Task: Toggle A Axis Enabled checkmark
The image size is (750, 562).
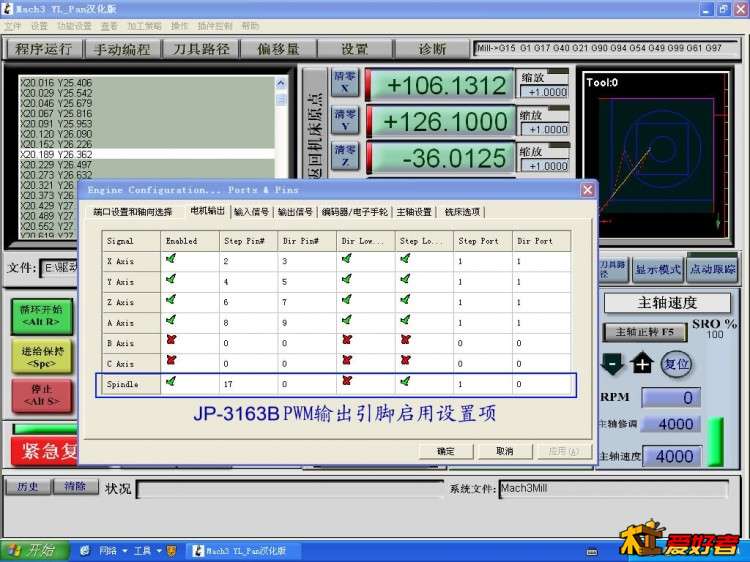Action: point(171,320)
